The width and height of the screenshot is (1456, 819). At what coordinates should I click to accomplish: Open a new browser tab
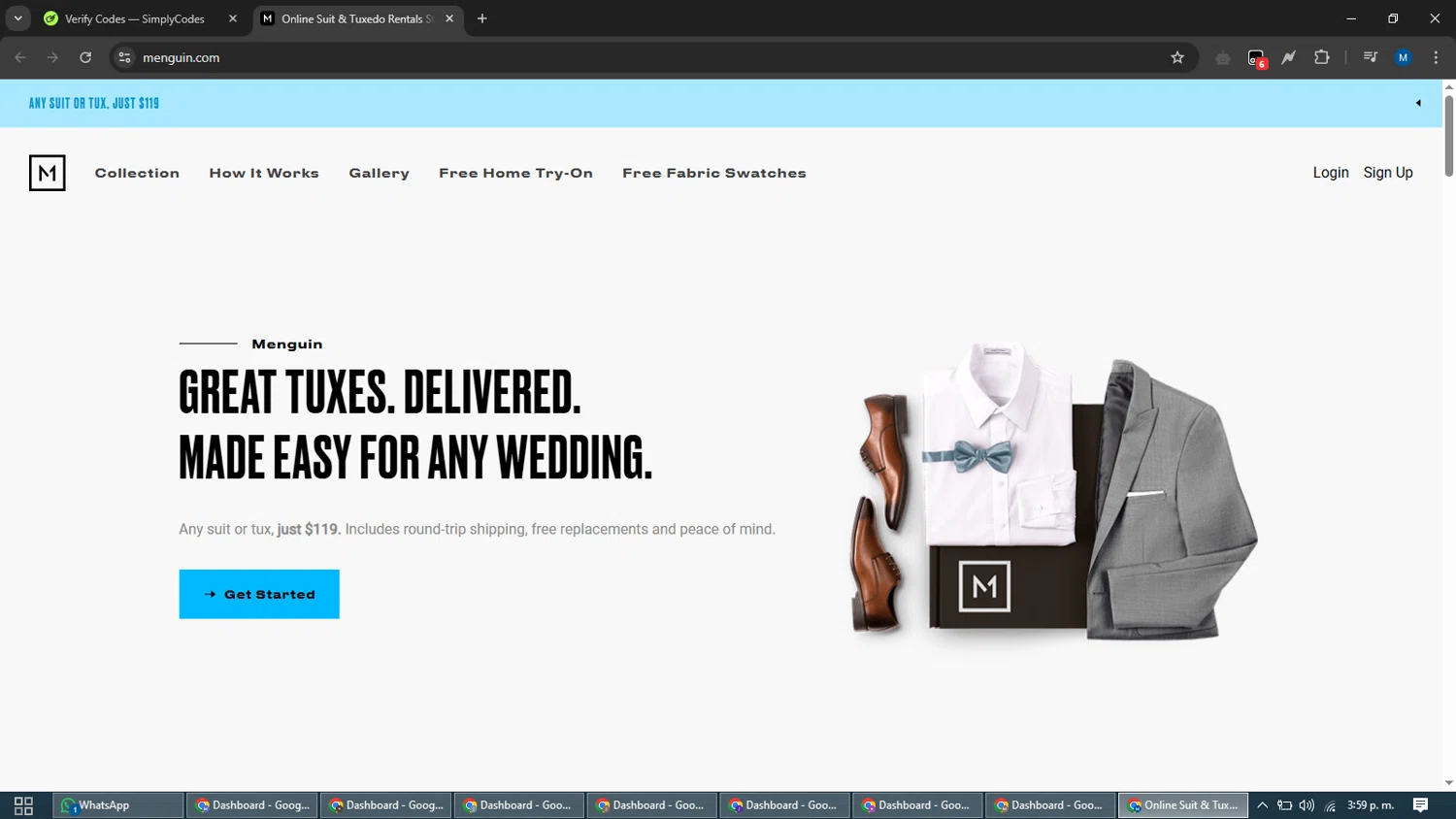pos(481,18)
